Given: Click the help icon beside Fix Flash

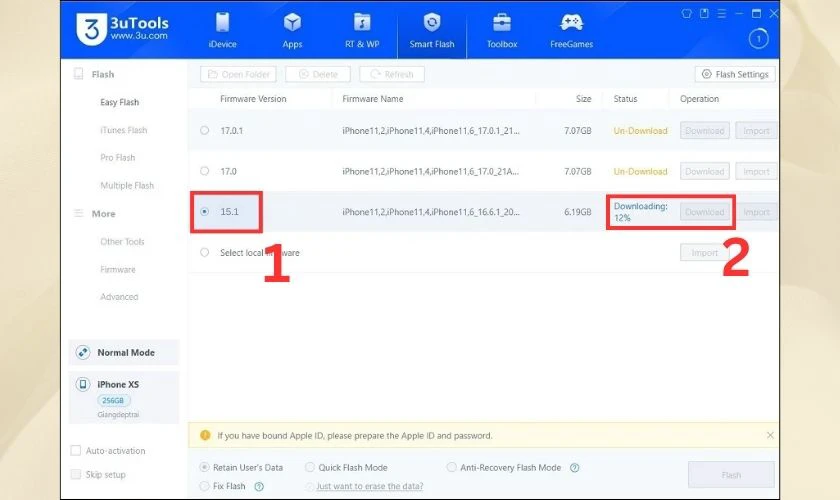Looking at the screenshot, I should pos(259,487).
